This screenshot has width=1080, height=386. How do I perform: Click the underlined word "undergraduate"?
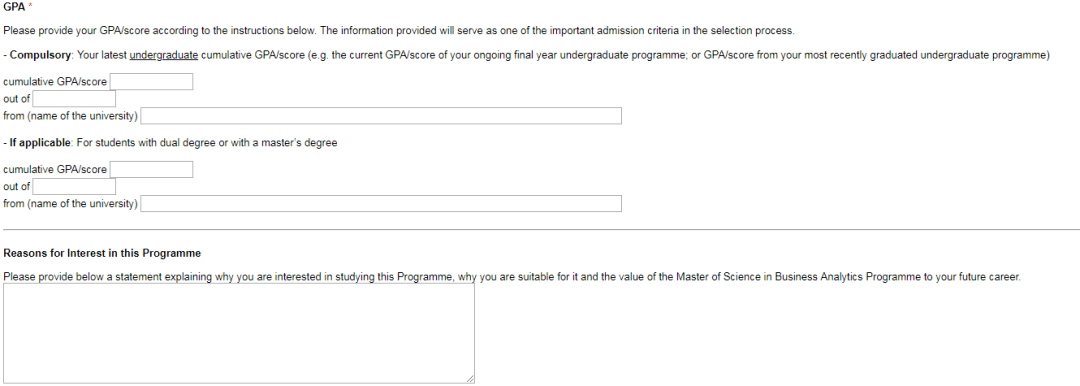click(164, 55)
